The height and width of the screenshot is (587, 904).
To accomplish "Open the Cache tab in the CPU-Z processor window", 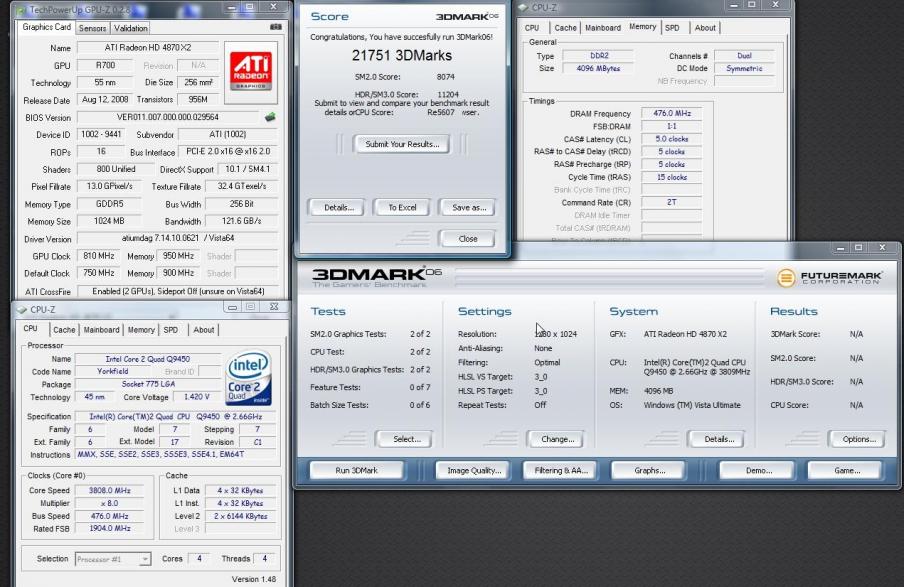I will pyautogui.click(x=64, y=330).
